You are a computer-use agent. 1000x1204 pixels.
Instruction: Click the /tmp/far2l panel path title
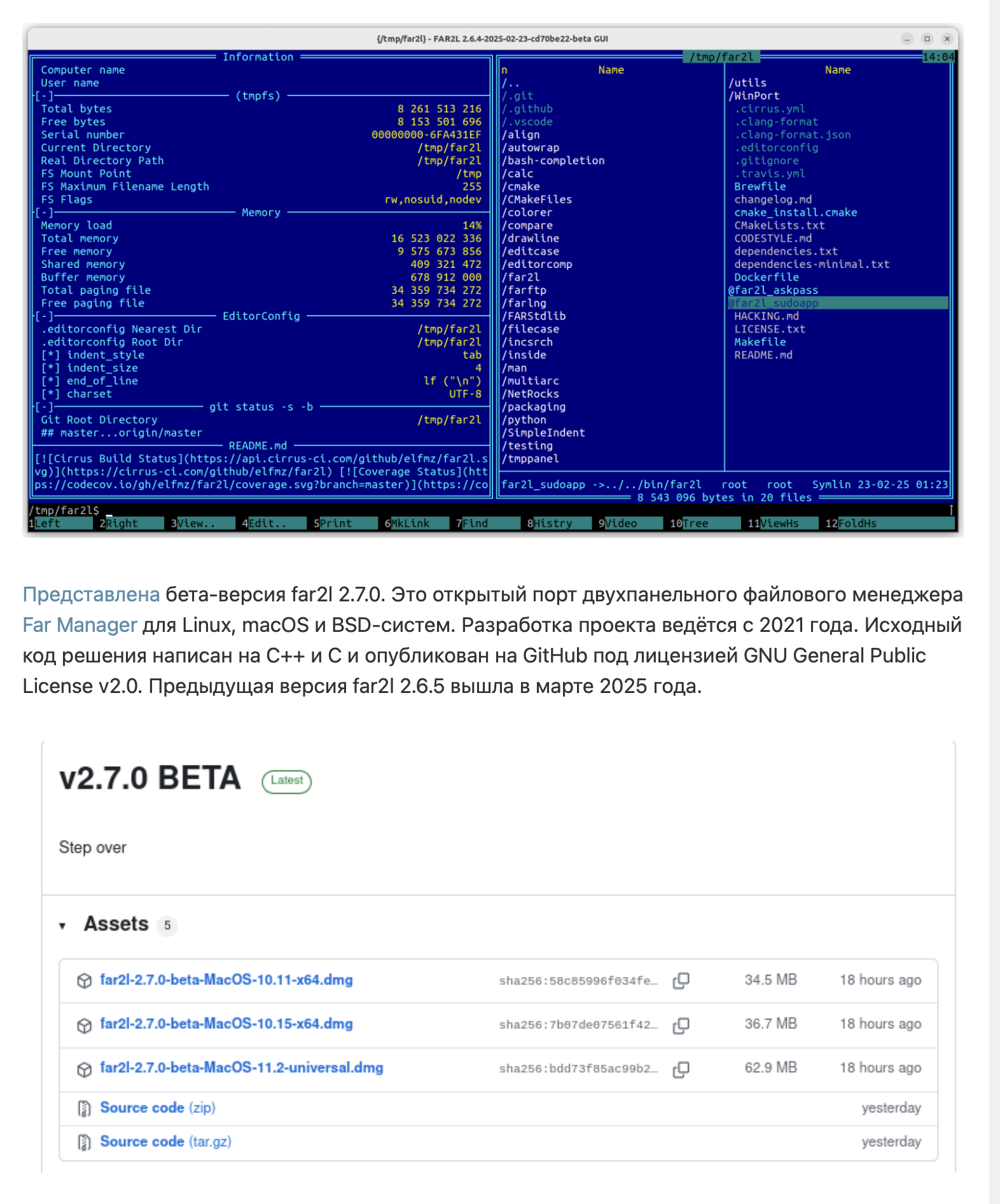point(721,57)
